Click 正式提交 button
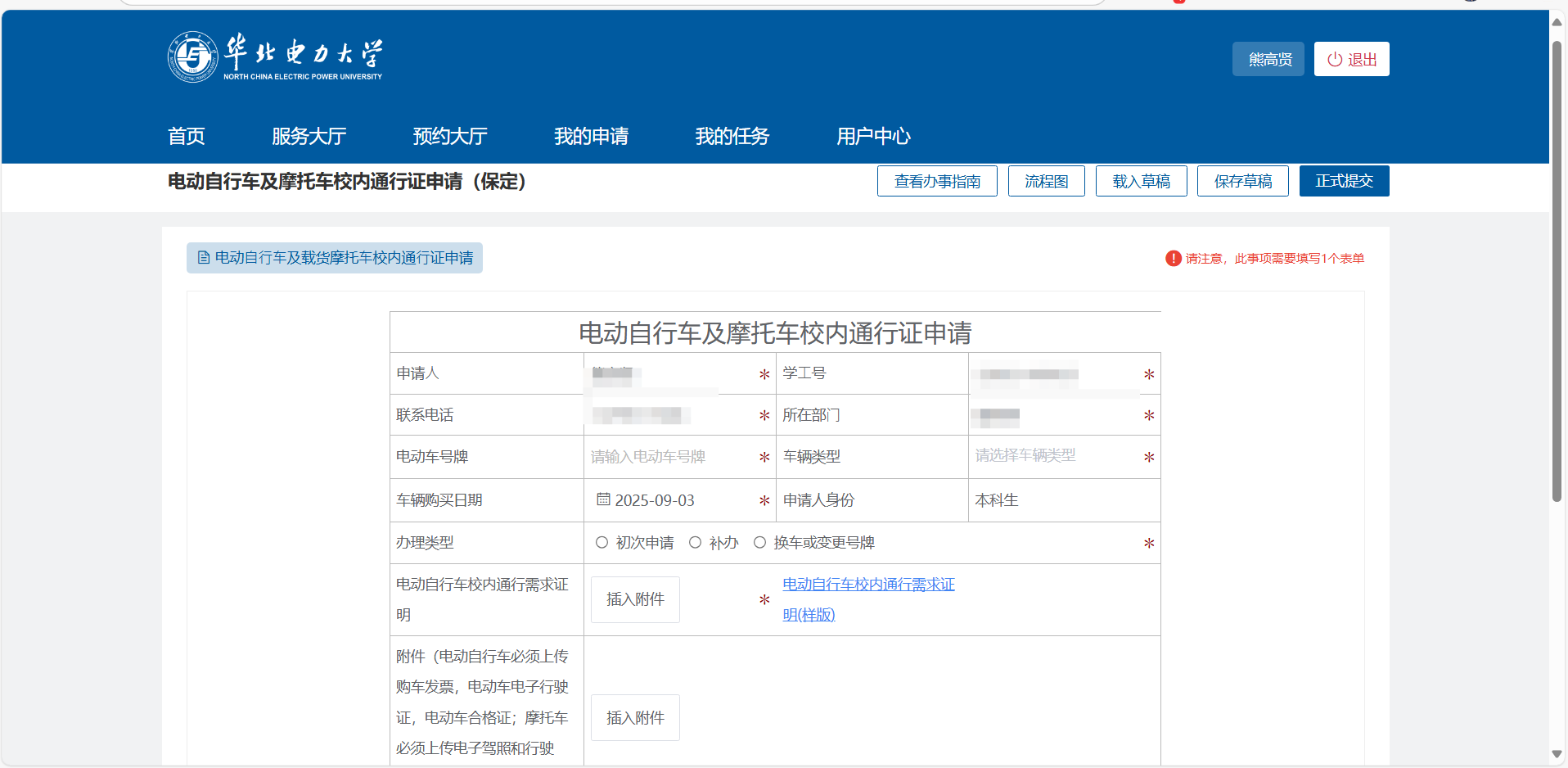 [1345, 181]
